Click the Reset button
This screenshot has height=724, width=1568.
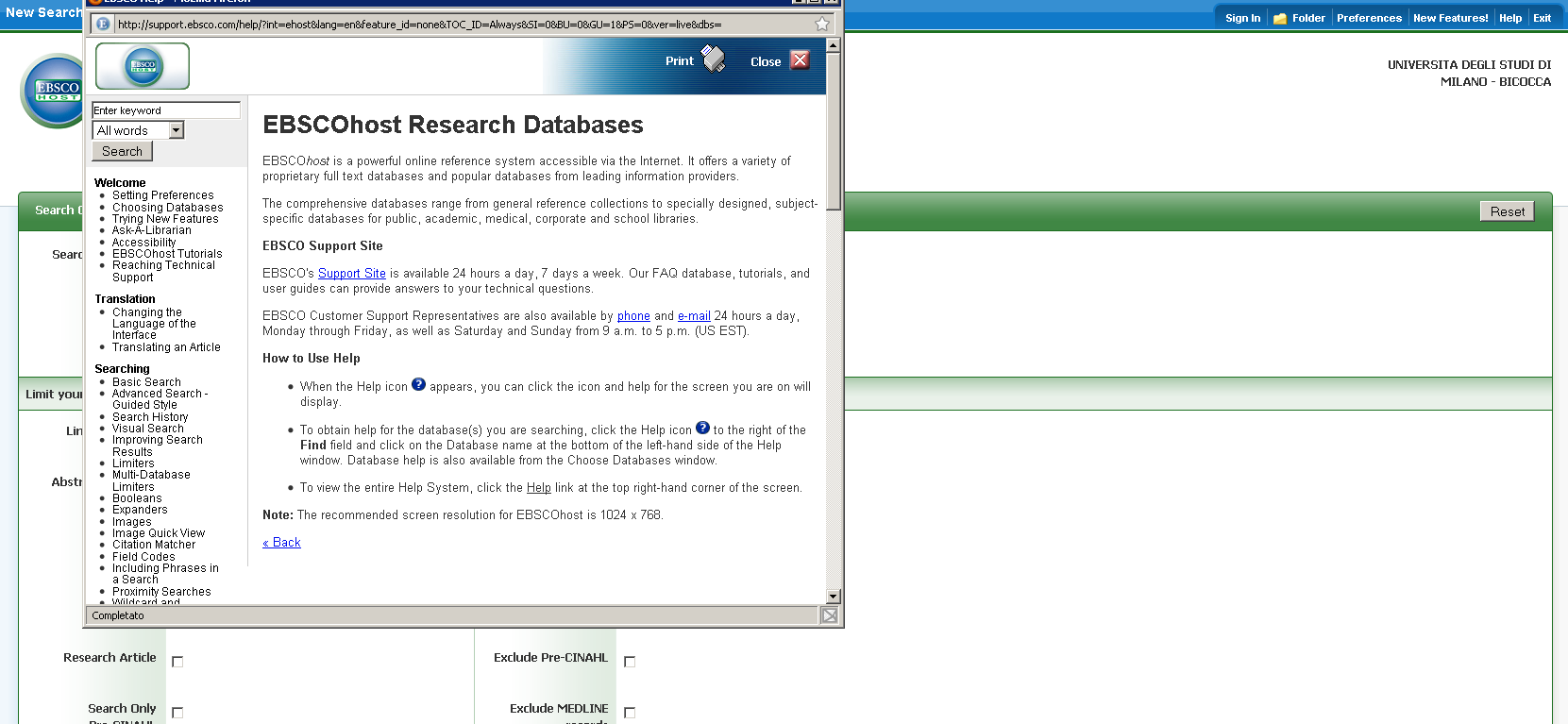point(1507,211)
